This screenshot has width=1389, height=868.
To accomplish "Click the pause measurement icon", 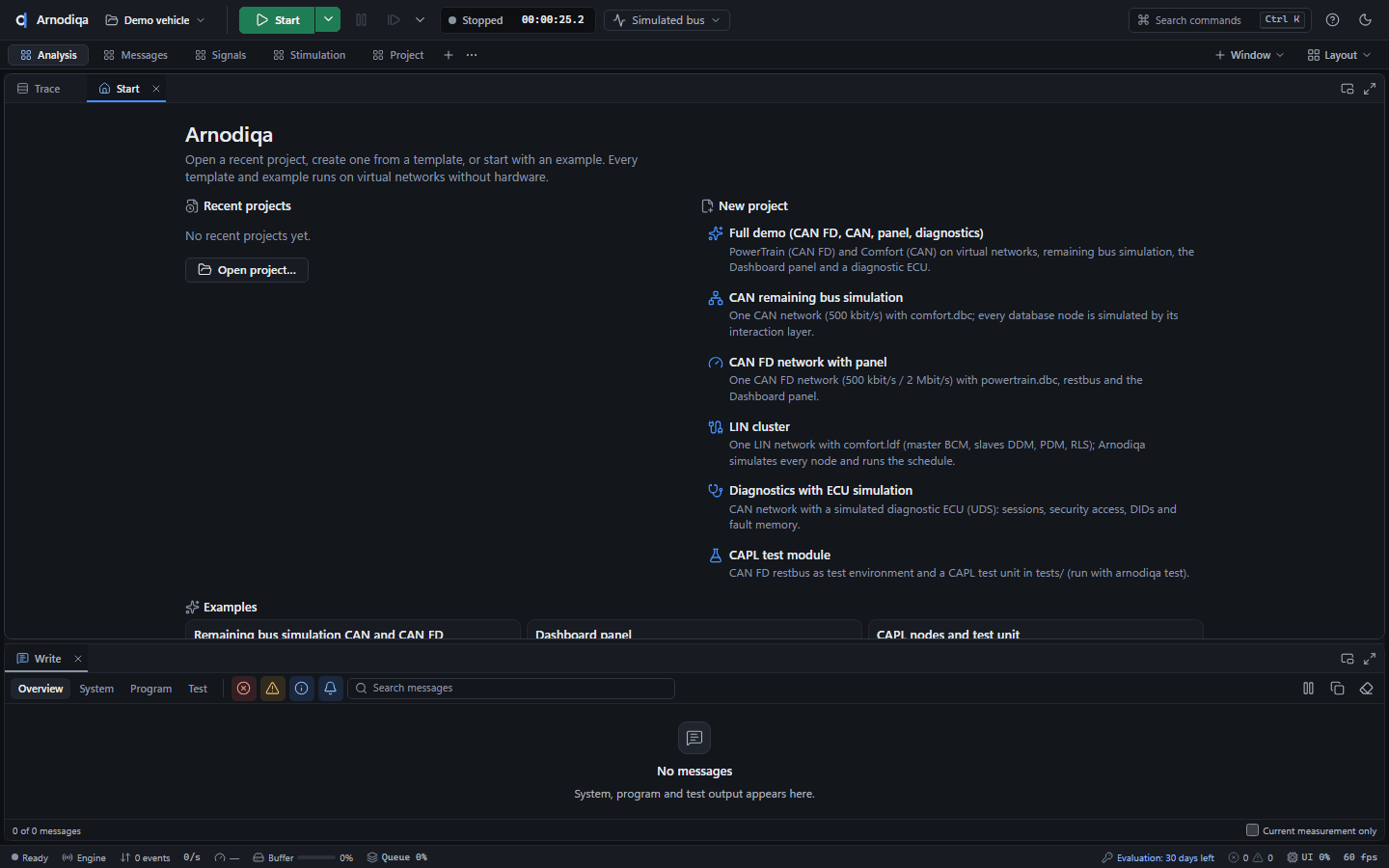I will coord(361,20).
